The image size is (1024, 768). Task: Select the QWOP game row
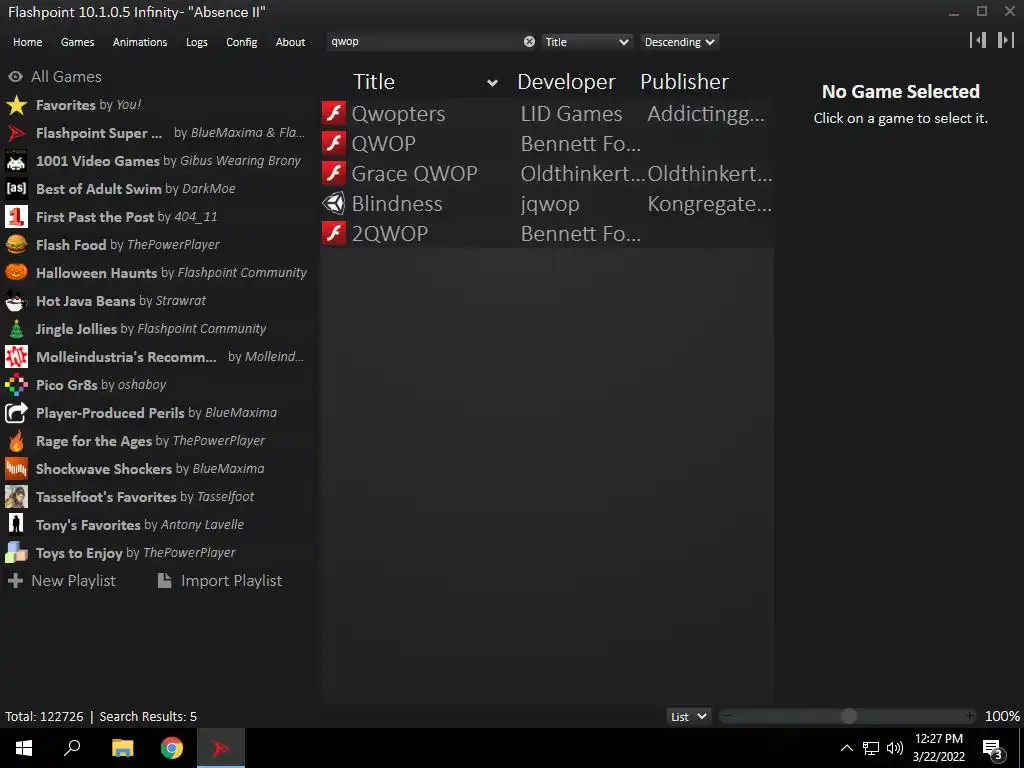click(x=547, y=143)
